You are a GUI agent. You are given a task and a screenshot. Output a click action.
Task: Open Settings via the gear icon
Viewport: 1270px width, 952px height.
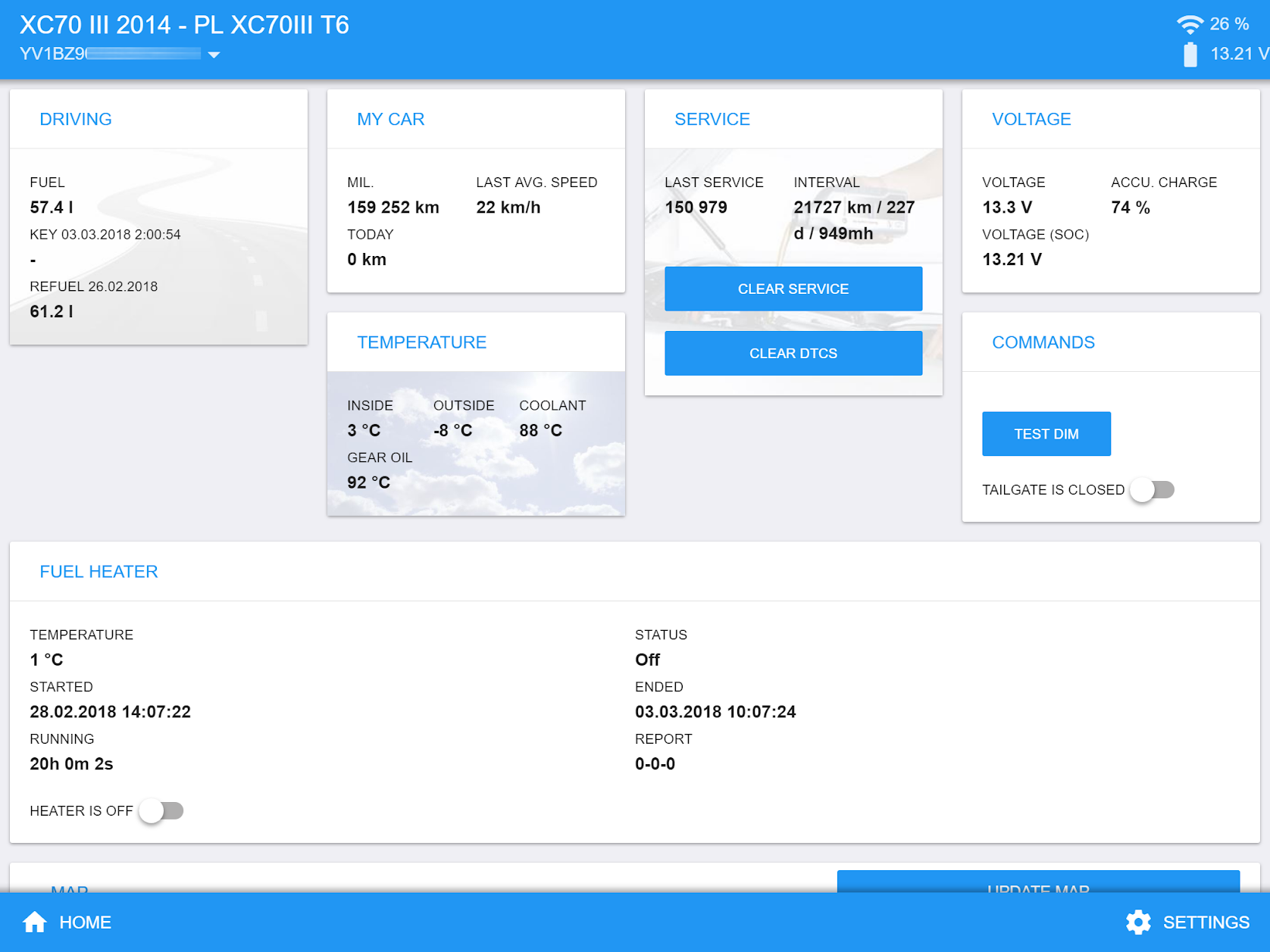(1137, 922)
